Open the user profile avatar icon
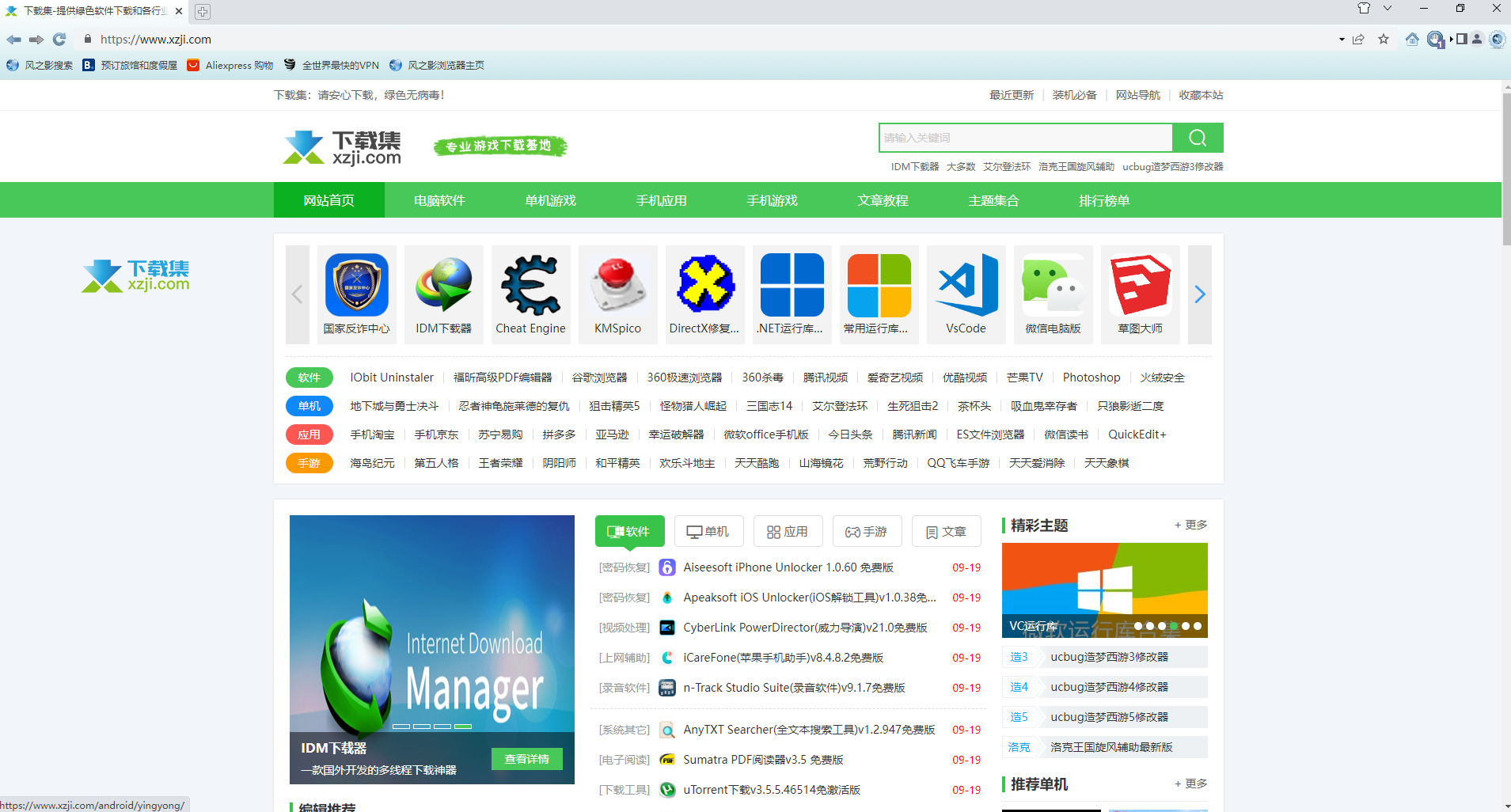This screenshot has height=812, width=1511. (1477, 39)
